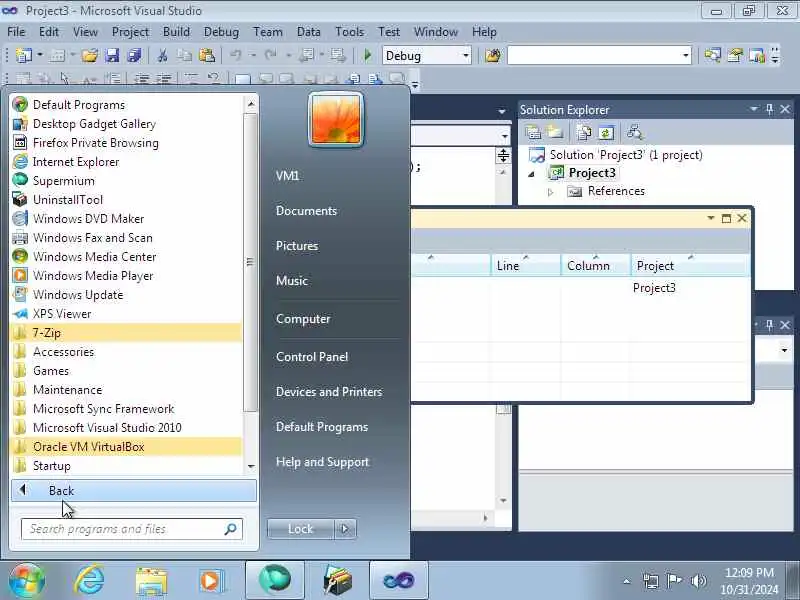Open the Tools menu
The width and height of the screenshot is (800, 600).
349,32
